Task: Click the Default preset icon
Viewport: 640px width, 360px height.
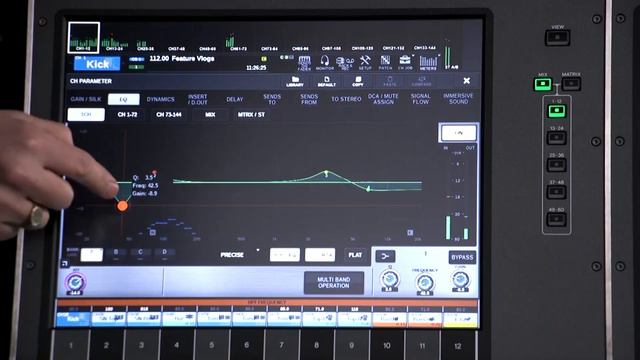Action: [x=327, y=81]
